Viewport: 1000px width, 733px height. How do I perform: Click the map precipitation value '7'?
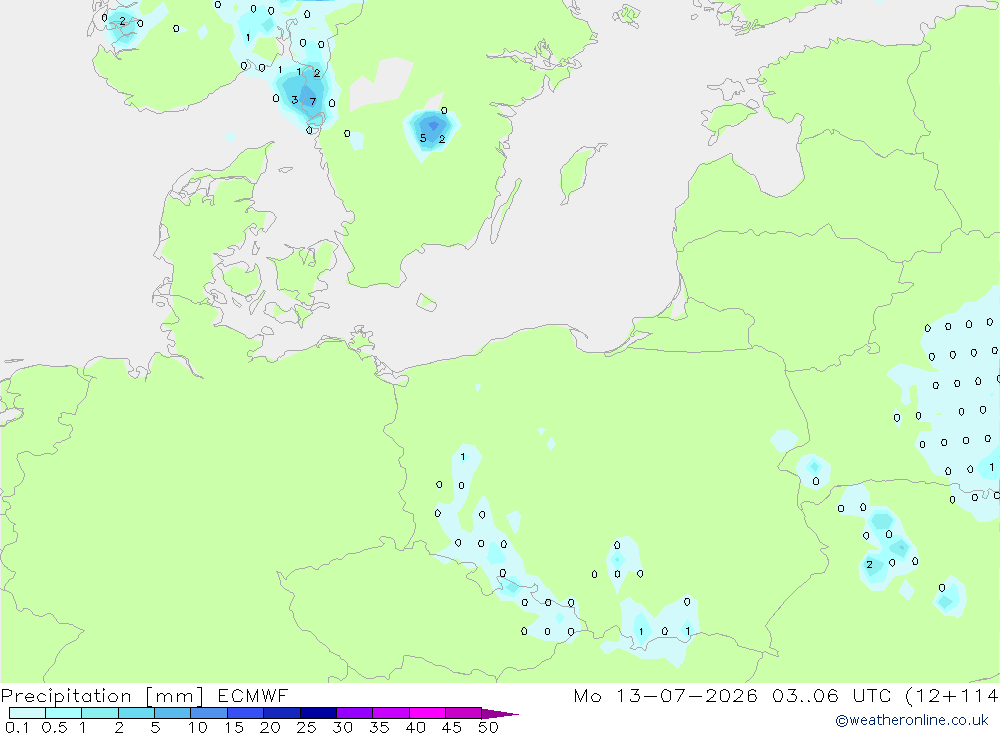click(312, 101)
